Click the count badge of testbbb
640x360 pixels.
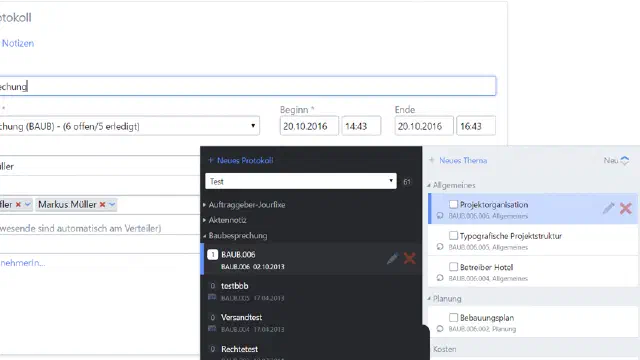(212, 286)
